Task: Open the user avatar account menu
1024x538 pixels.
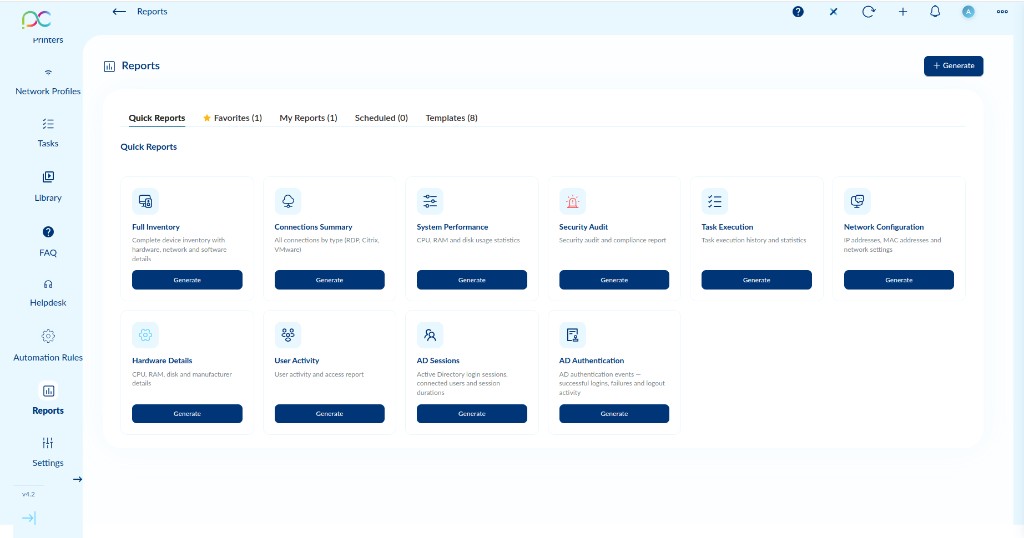Action: [x=968, y=12]
